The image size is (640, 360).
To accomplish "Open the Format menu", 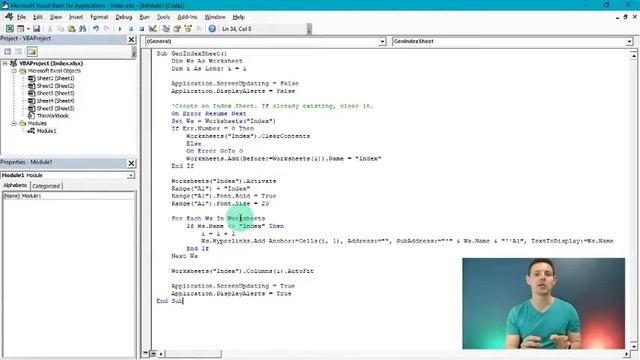I will tap(99, 17).
